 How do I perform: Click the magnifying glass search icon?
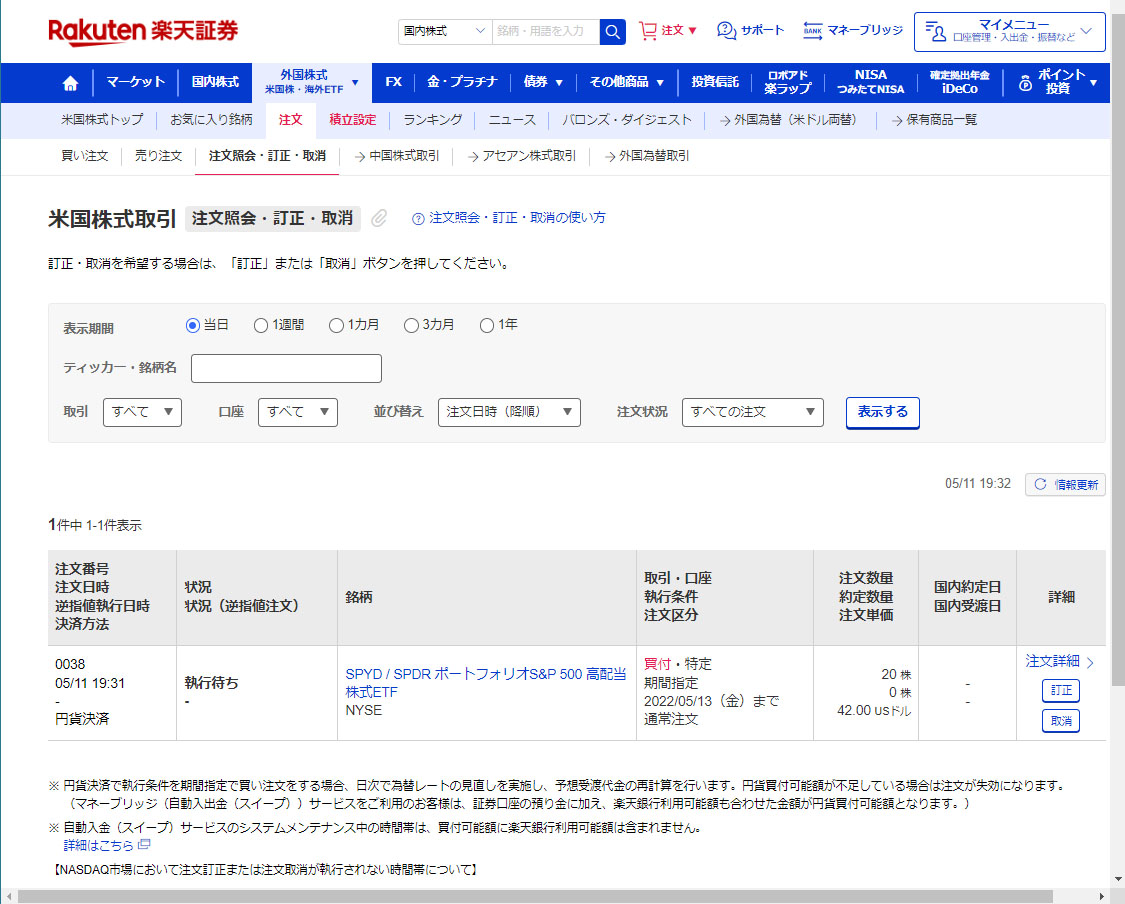point(612,31)
